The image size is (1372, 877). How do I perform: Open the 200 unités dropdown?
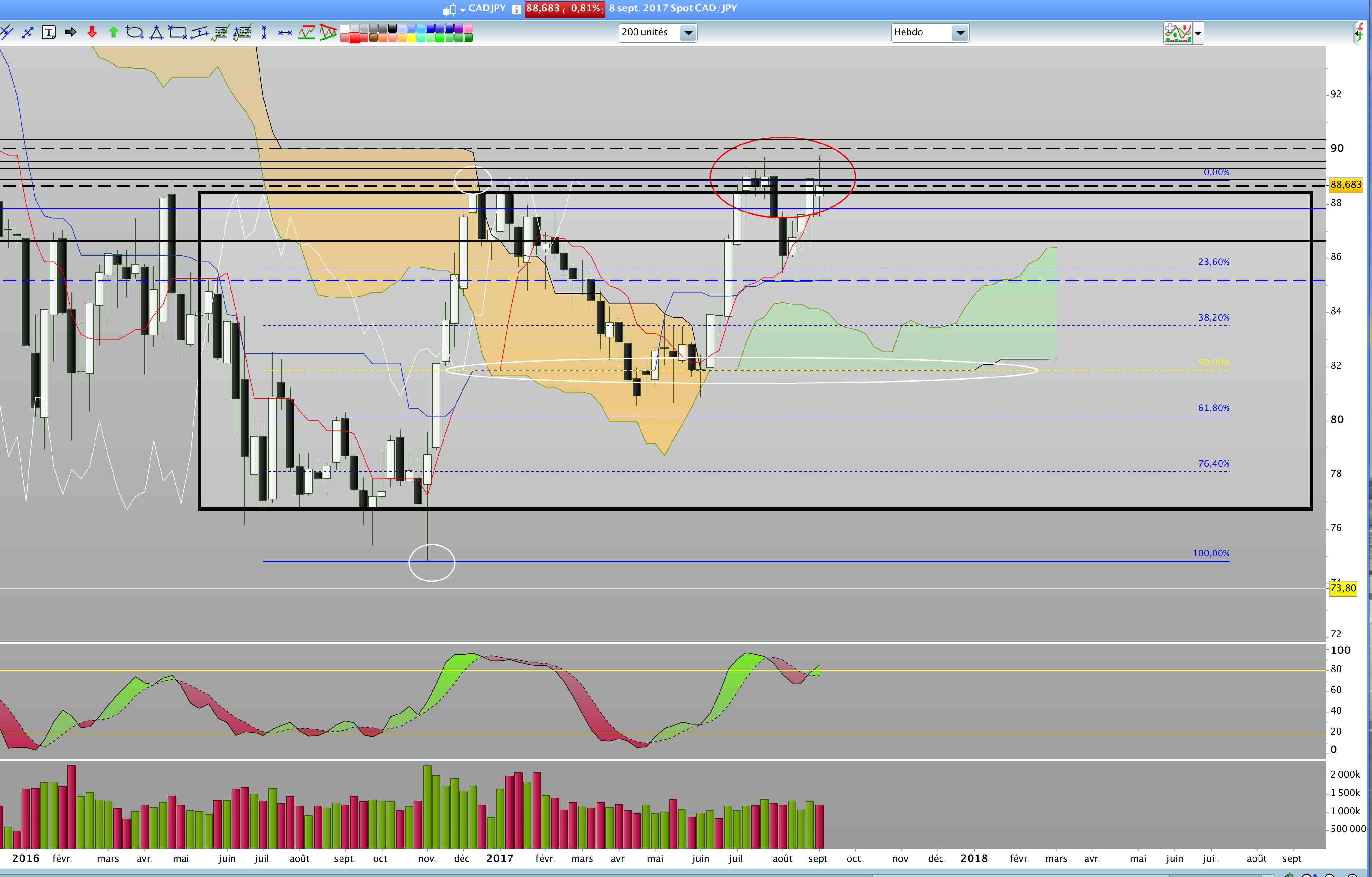pyautogui.click(x=688, y=33)
